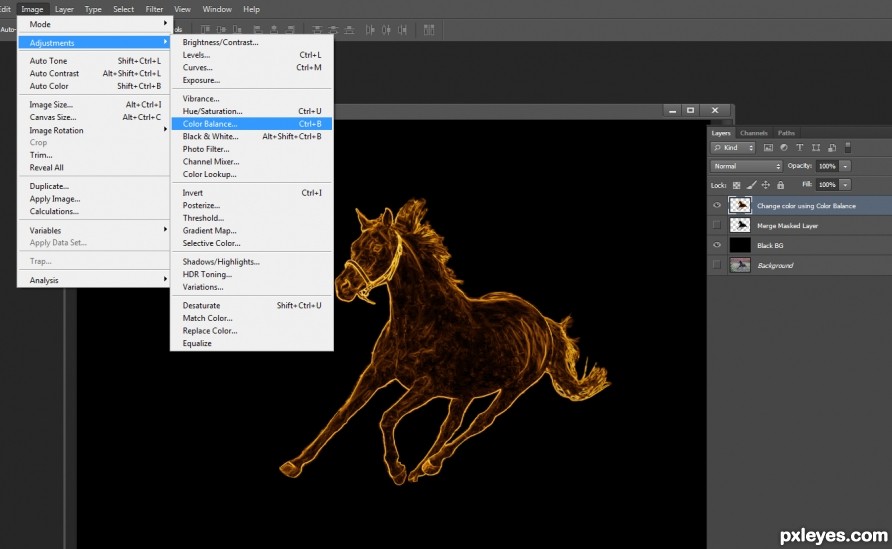Select the Background layer thumbnail
892x549 pixels.
click(x=740, y=265)
